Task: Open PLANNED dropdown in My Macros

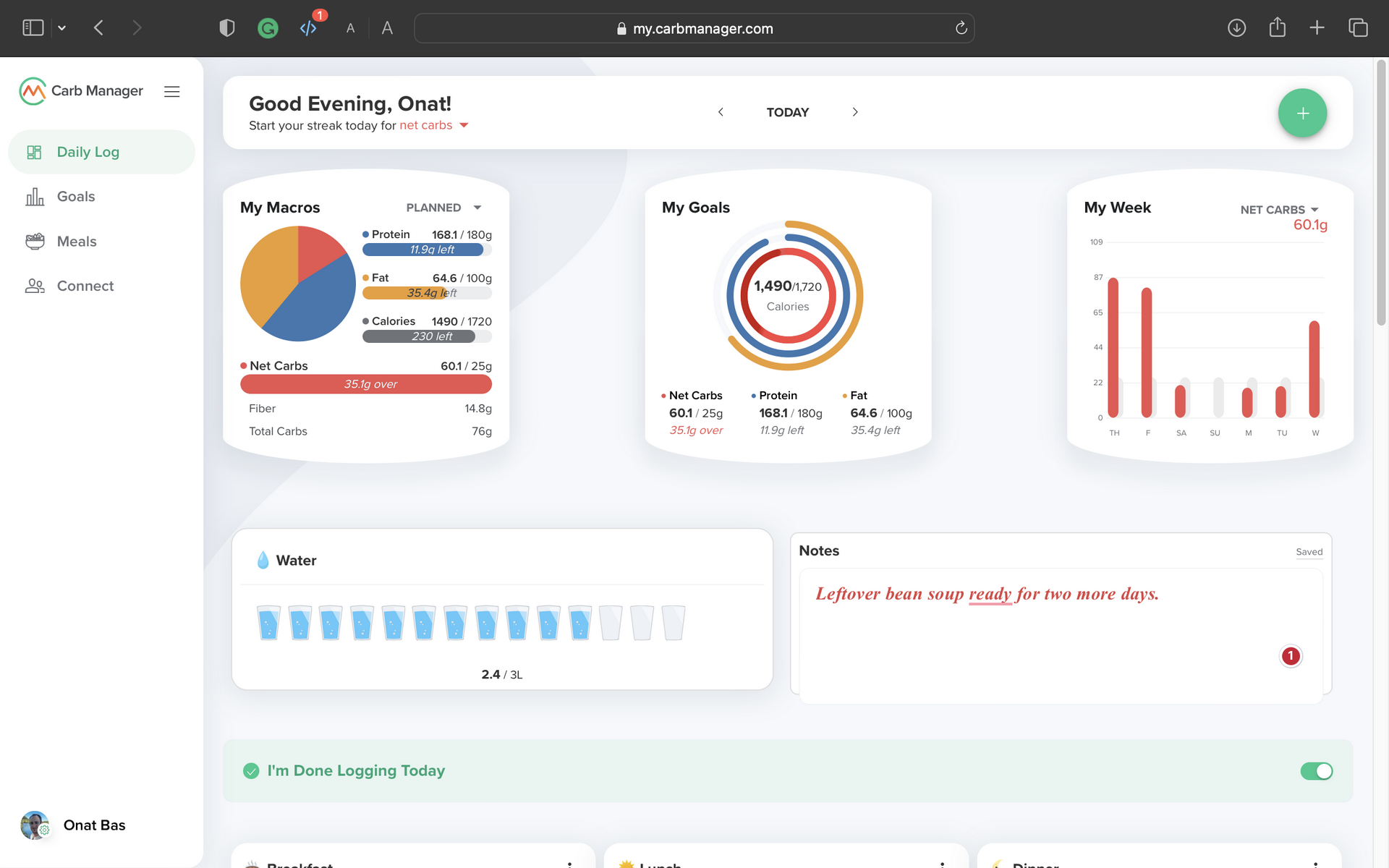Action: [444, 208]
